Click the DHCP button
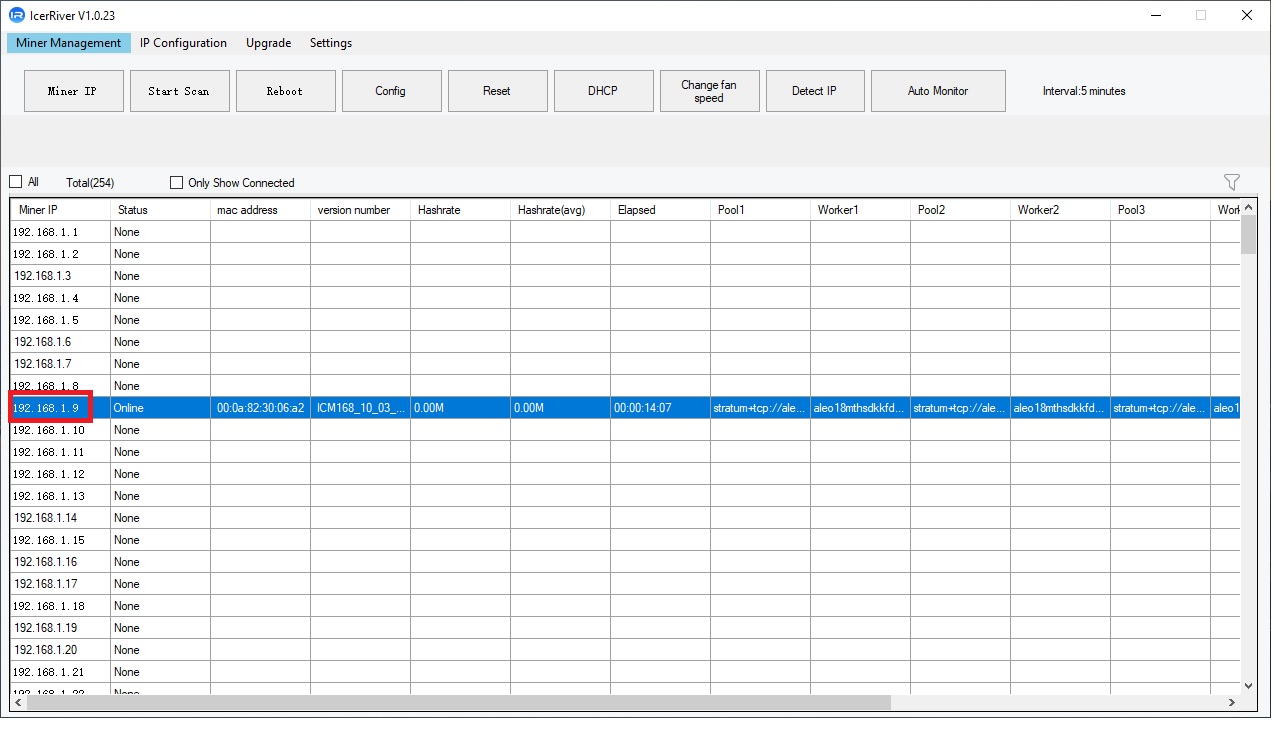1274x738 pixels. pyautogui.click(x=604, y=91)
